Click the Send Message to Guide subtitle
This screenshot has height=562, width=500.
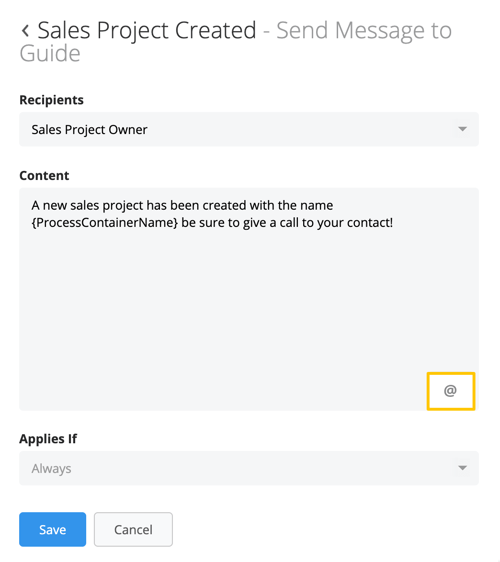click(x=236, y=42)
